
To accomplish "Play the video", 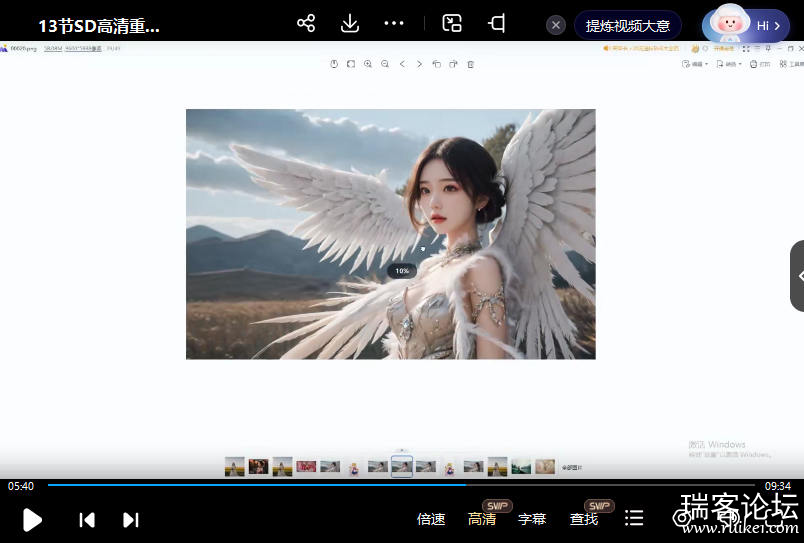I will 32,519.
